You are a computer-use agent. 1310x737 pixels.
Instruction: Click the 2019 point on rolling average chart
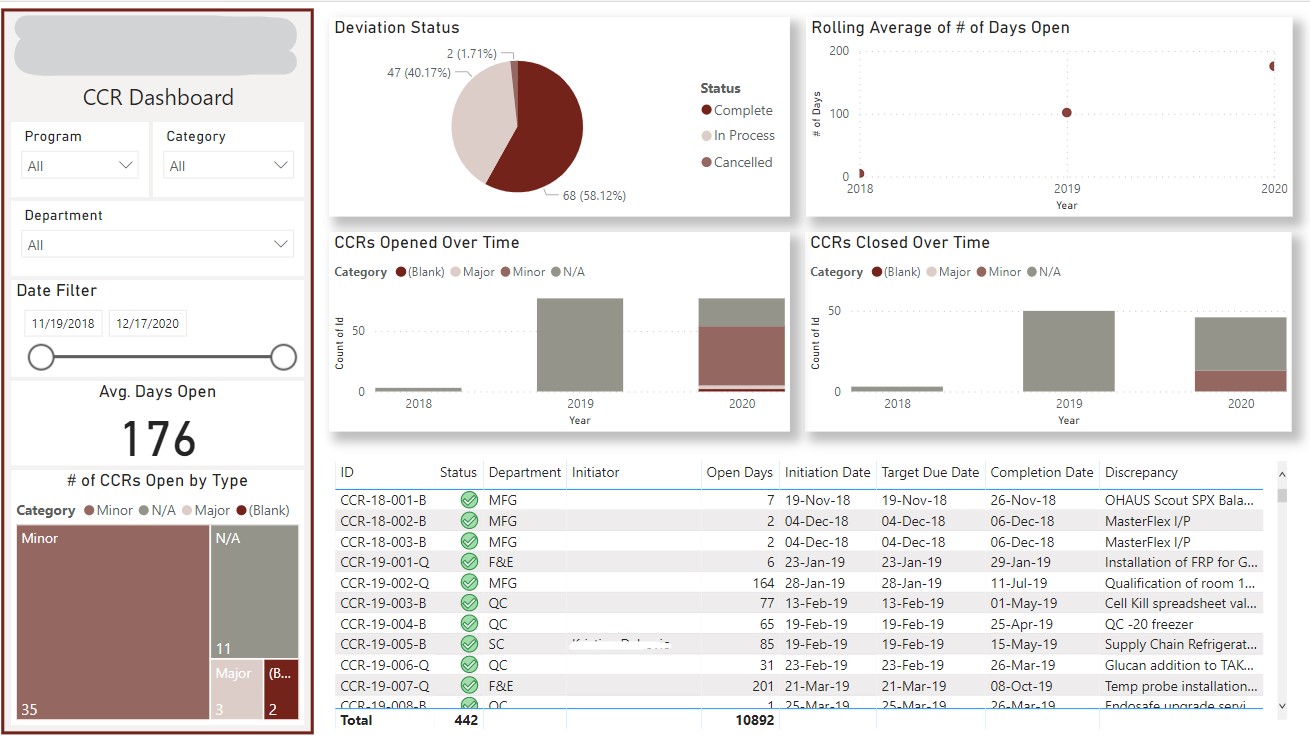coord(1066,113)
